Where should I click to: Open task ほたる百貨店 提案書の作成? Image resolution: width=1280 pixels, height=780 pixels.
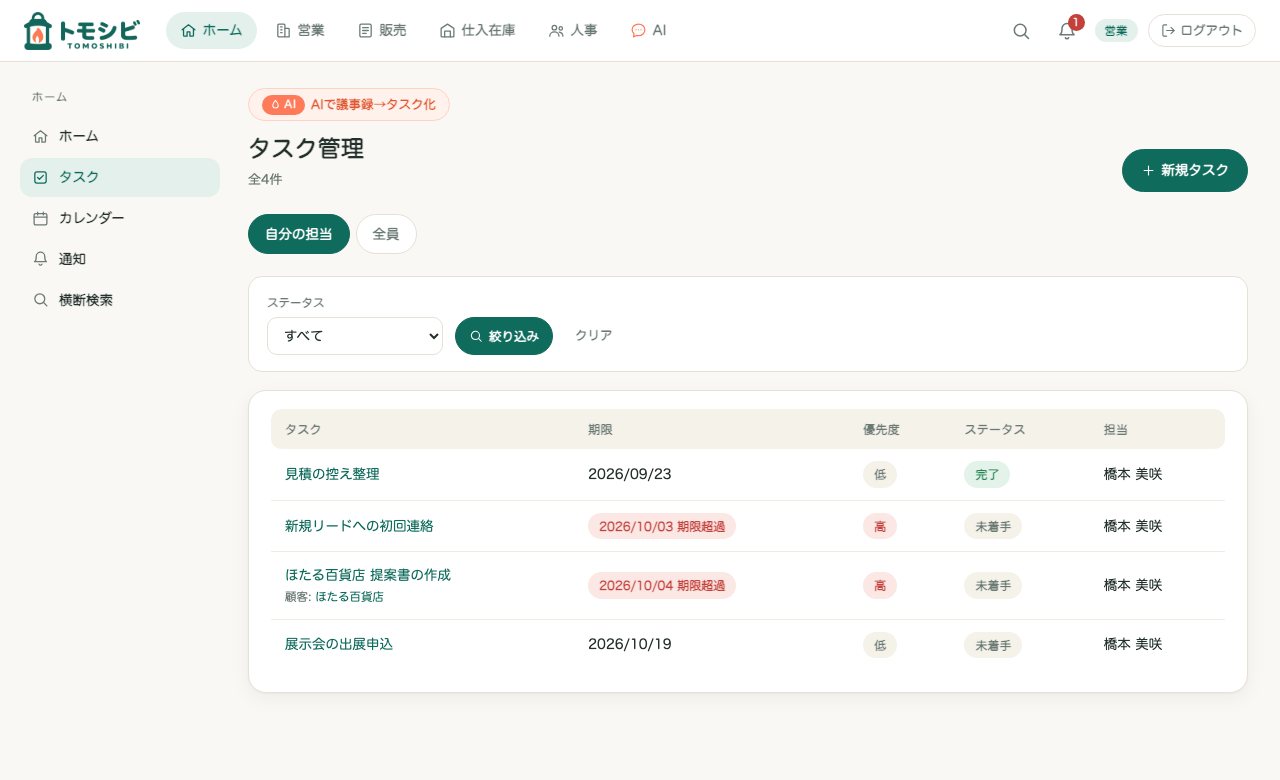(368, 575)
